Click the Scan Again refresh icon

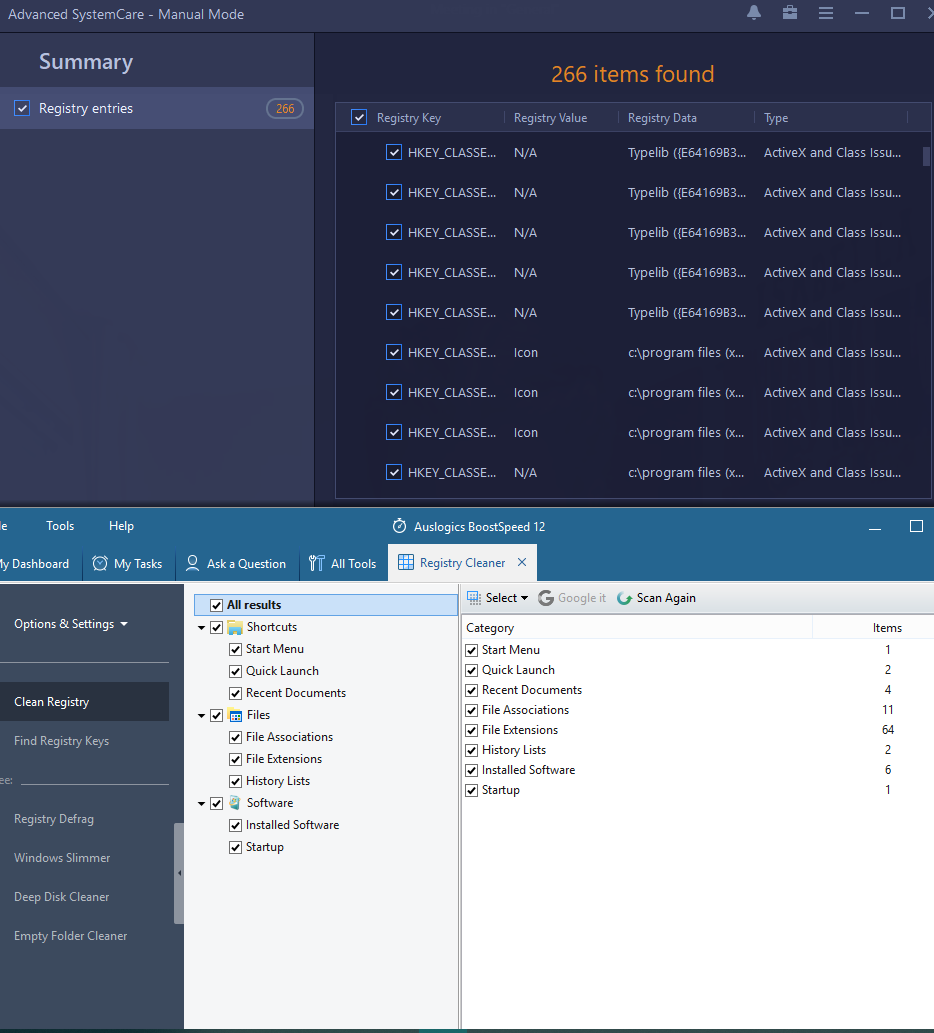pos(625,598)
